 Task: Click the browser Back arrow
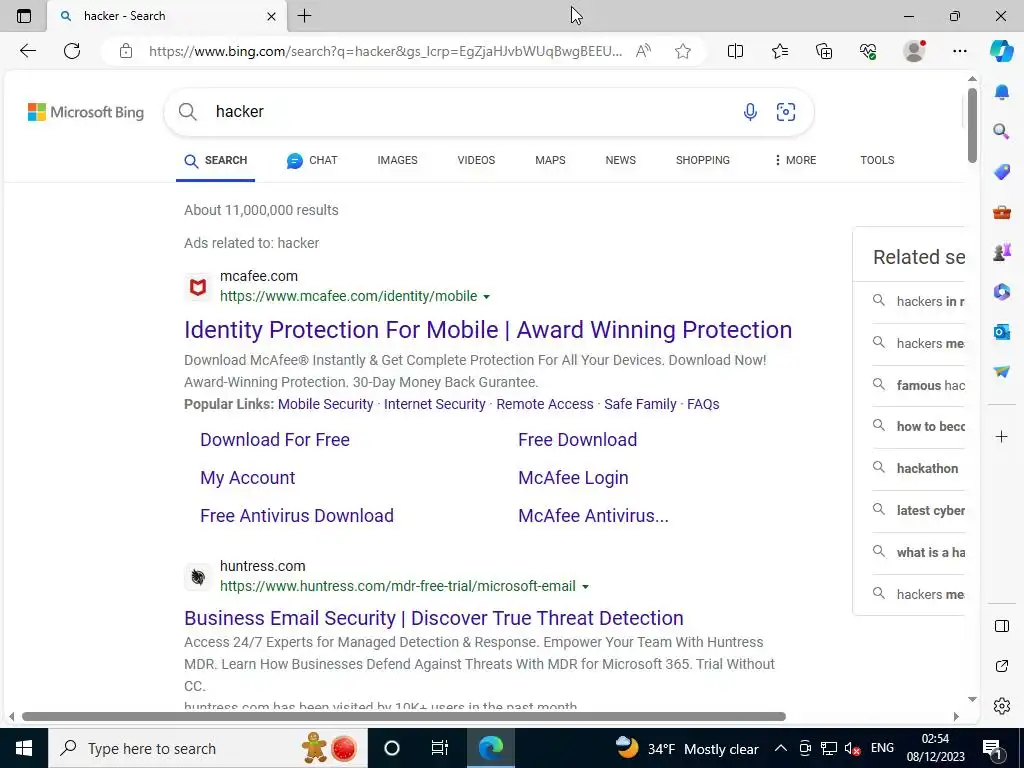pos(27,51)
